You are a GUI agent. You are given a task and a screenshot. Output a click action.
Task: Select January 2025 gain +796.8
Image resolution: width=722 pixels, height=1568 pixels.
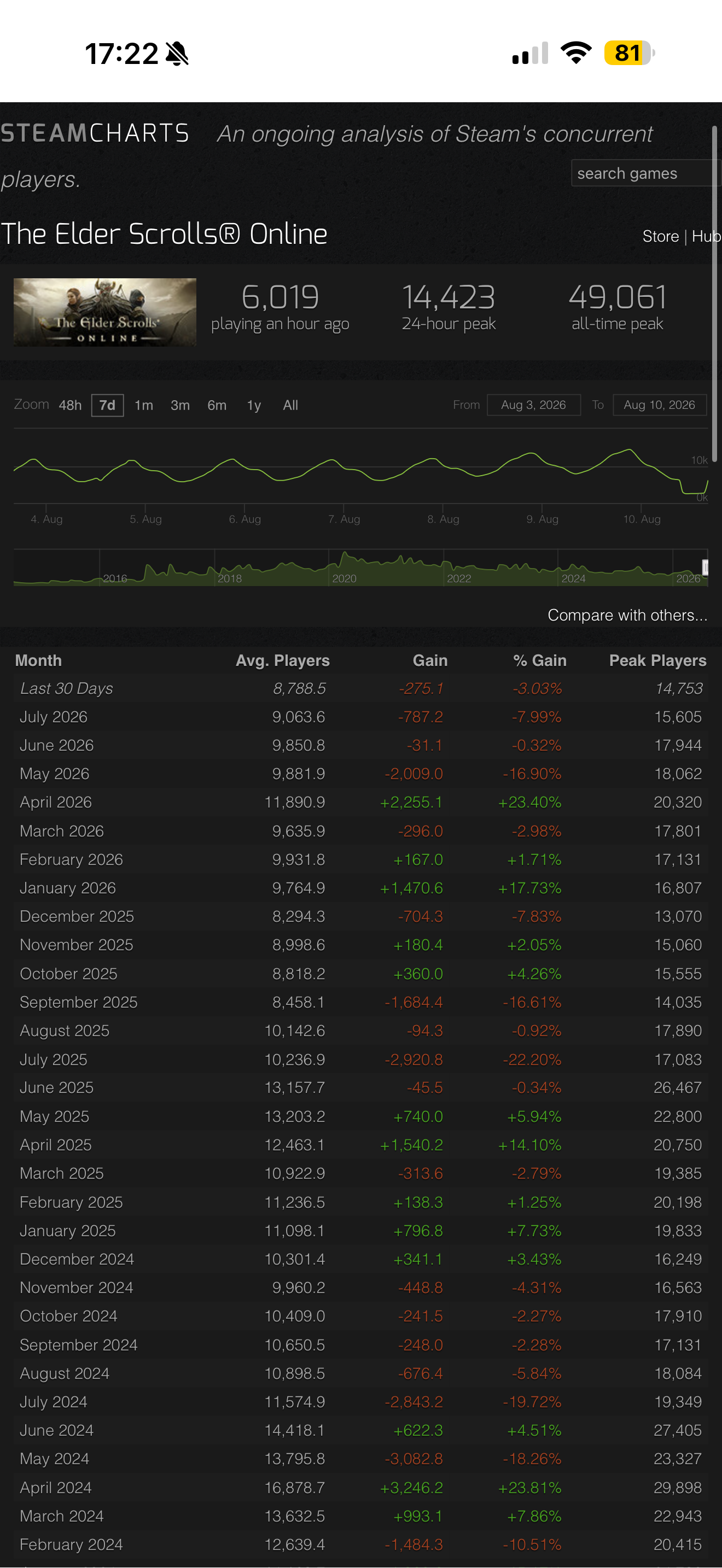pyautogui.click(x=418, y=1231)
